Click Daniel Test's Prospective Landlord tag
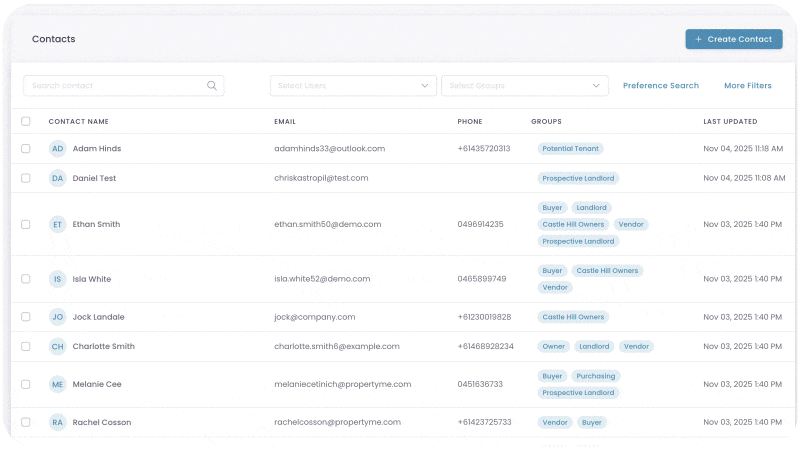 click(578, 178)
